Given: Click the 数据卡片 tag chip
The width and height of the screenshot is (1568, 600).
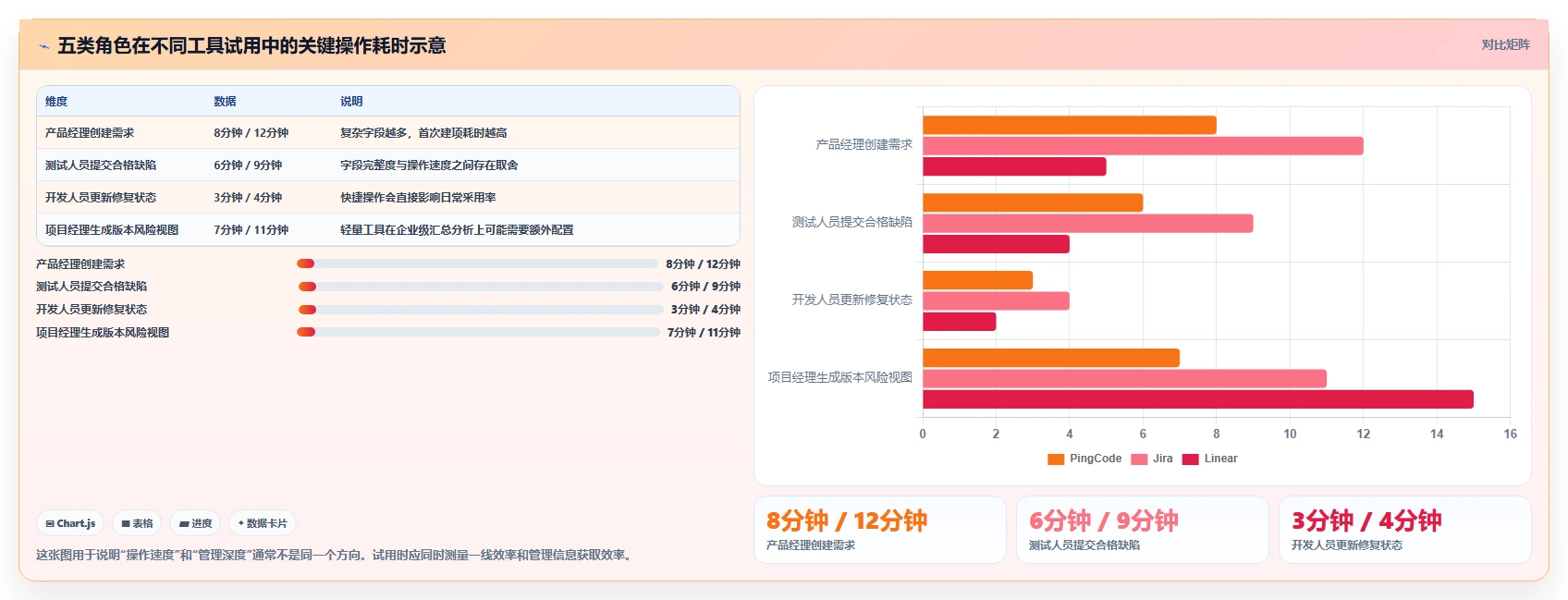Looking at the screenshot, I should pos(263,523).
